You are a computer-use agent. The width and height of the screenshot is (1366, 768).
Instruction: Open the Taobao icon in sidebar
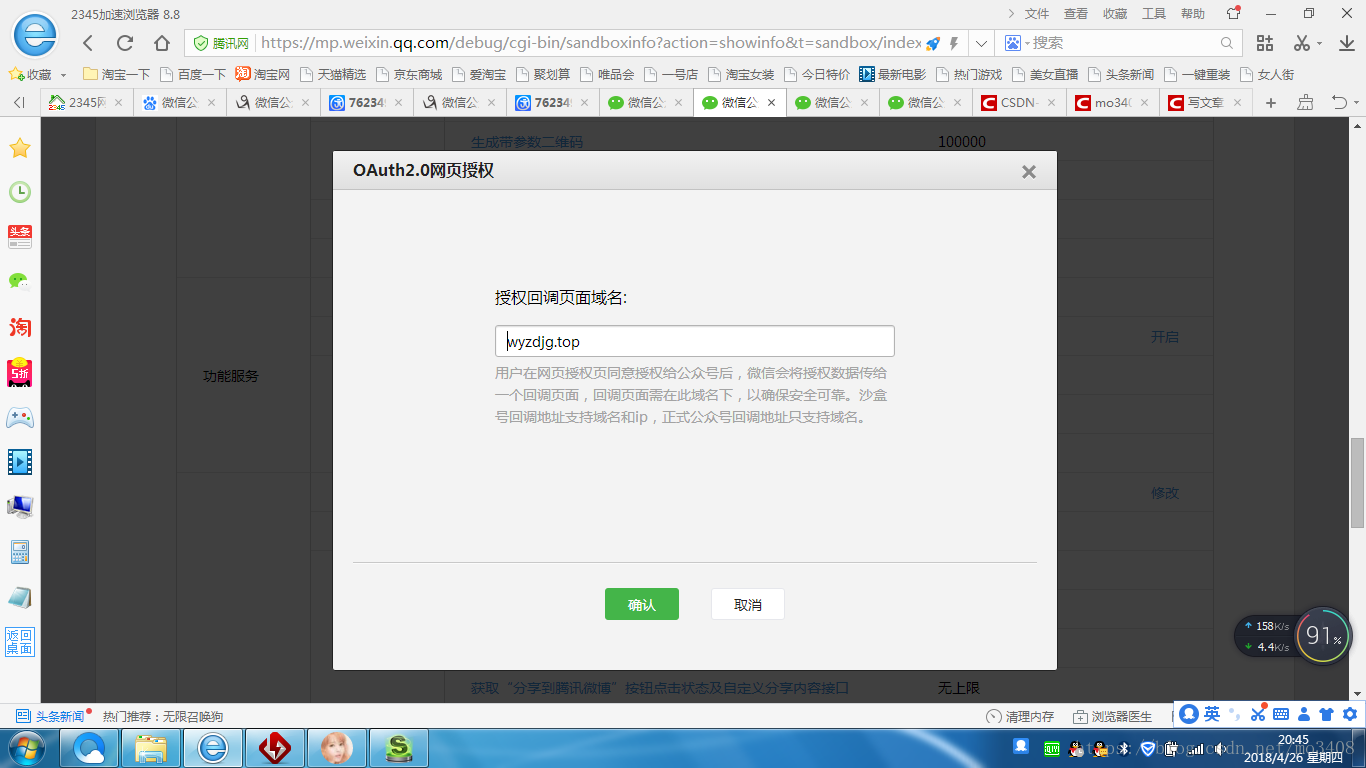point(20,327)
